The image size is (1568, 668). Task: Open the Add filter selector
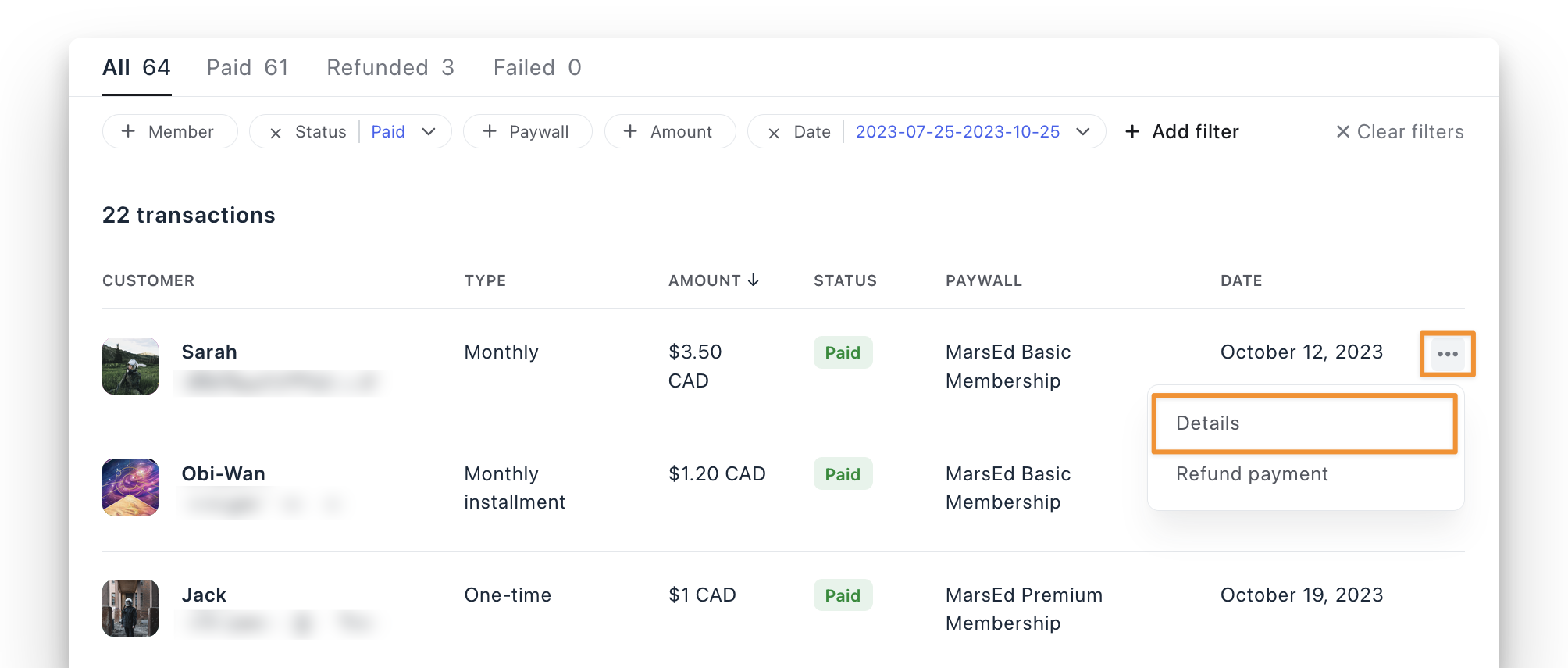tap(1182, 131)
